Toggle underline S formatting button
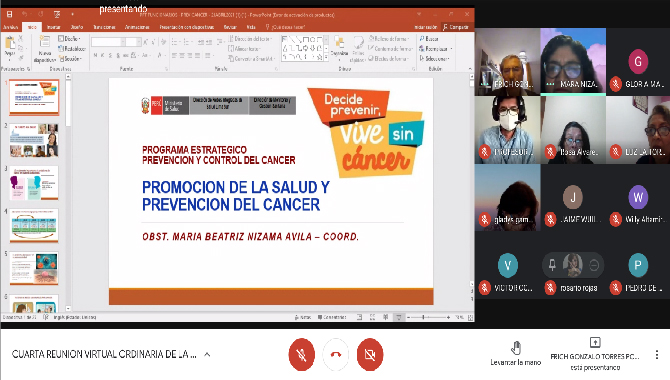The width and height of the screenshot is (670, 380). pos(110,55)
